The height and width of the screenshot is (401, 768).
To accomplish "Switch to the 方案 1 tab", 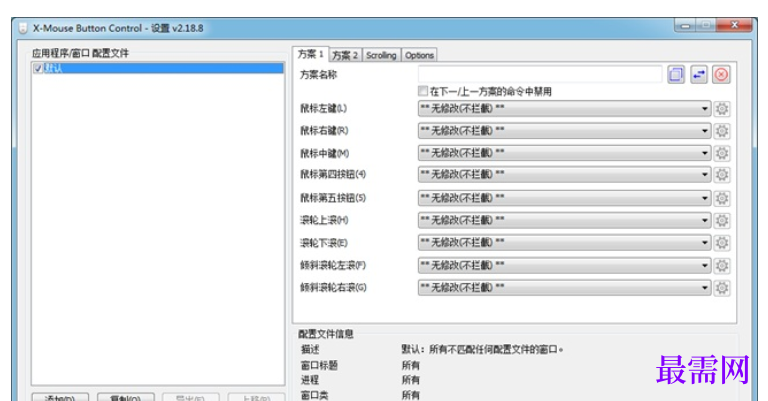I will point(311,54).
